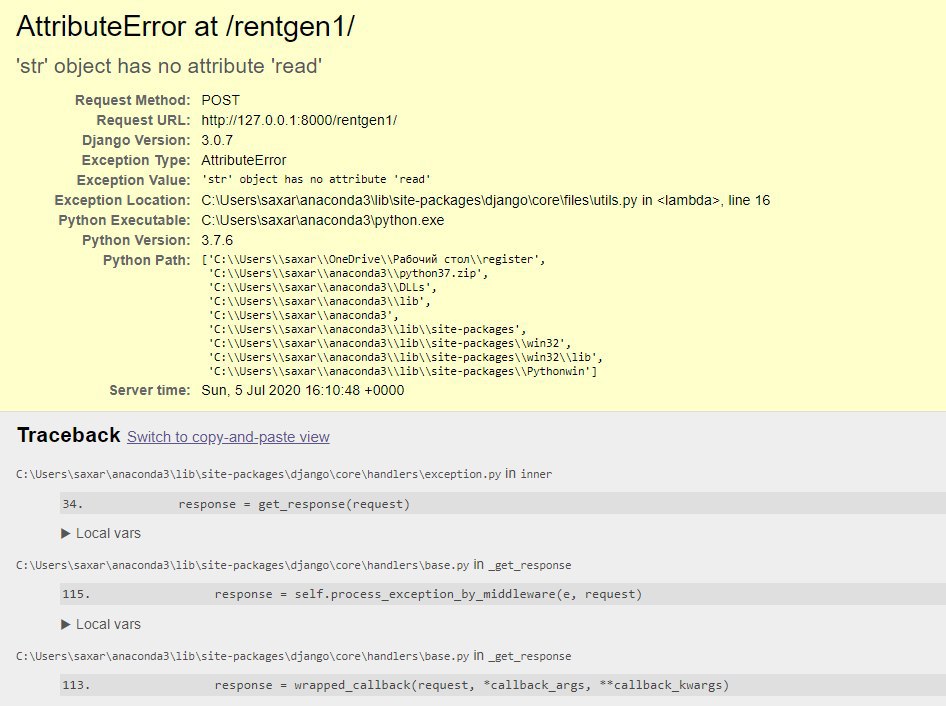Image resolution: width=946 pixels, height=706 pixels.
Task: Select code line 34 get_response(request)
Action: click(503, 504)
